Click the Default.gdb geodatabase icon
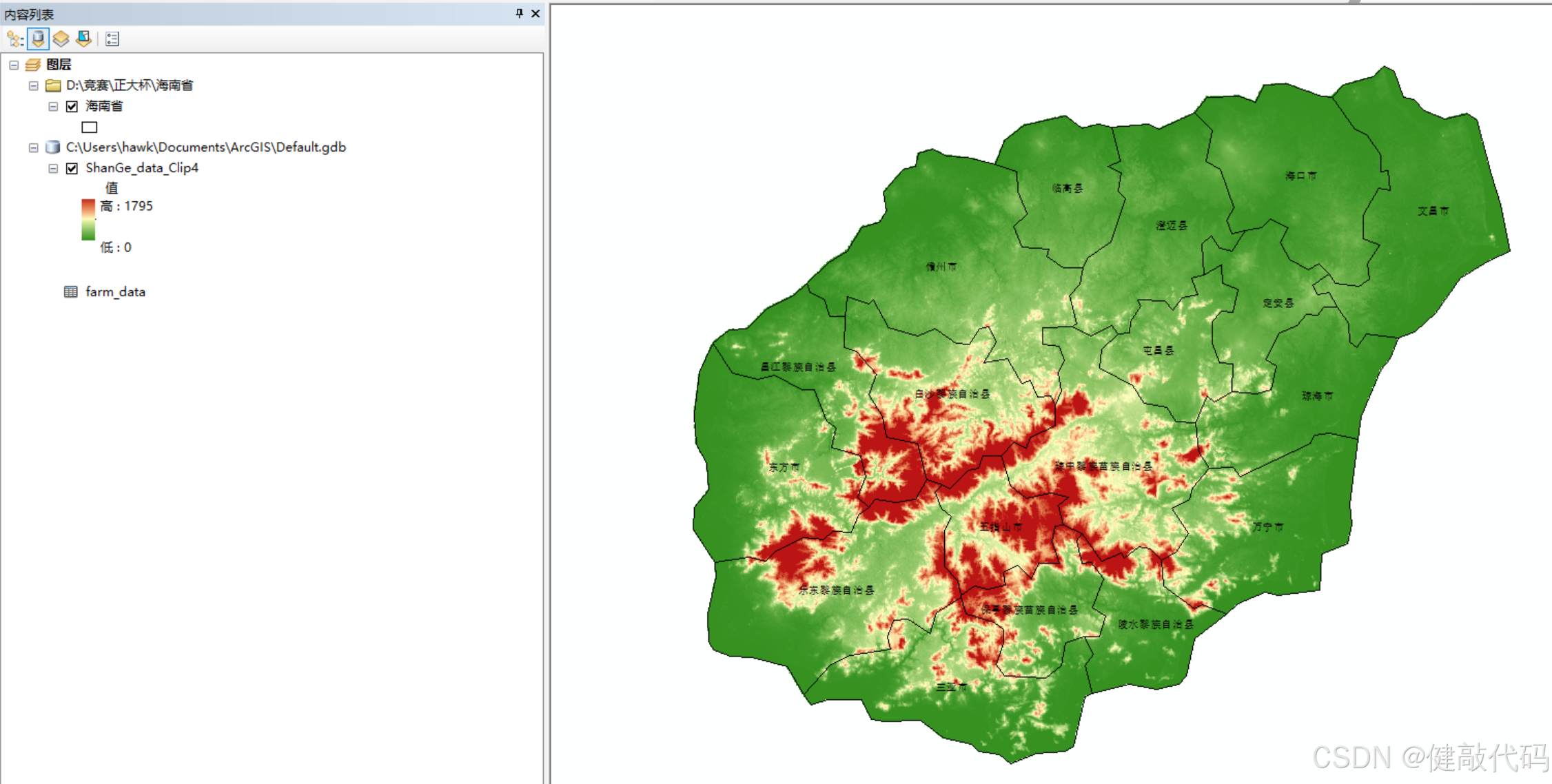 pos(52,147)
